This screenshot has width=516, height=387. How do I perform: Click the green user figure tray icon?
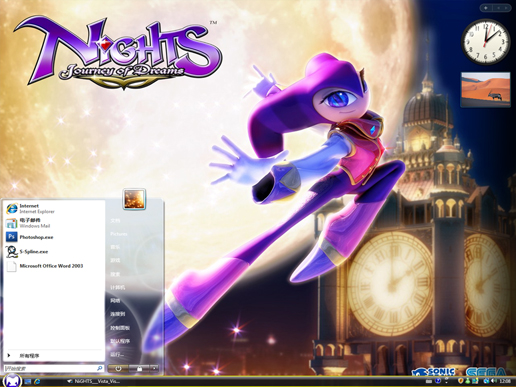[468, 381]
